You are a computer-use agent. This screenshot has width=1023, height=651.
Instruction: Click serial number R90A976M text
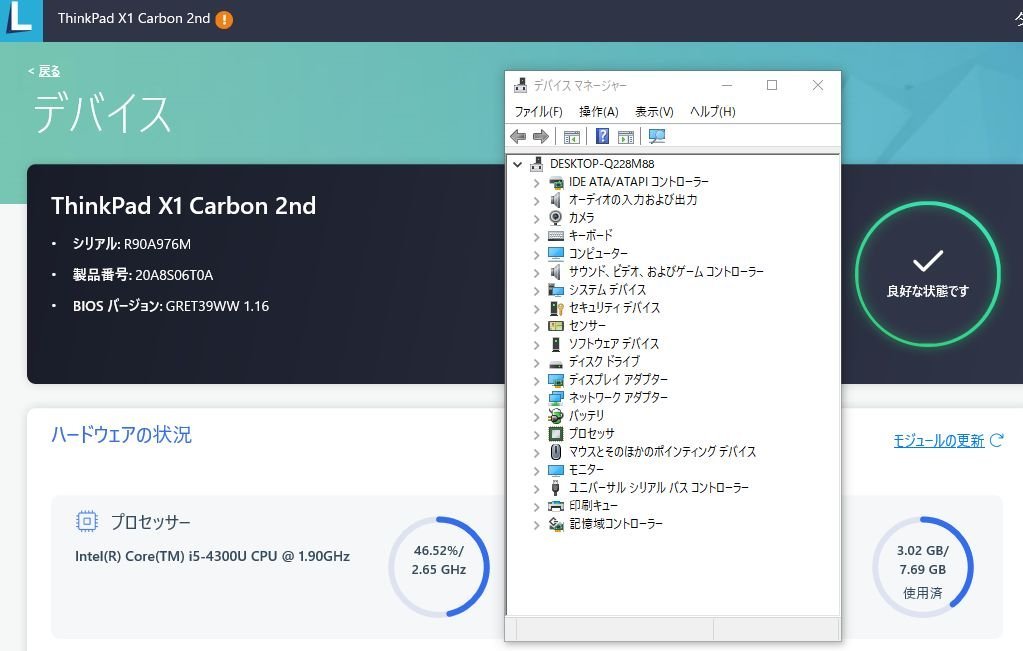point(157,244)
